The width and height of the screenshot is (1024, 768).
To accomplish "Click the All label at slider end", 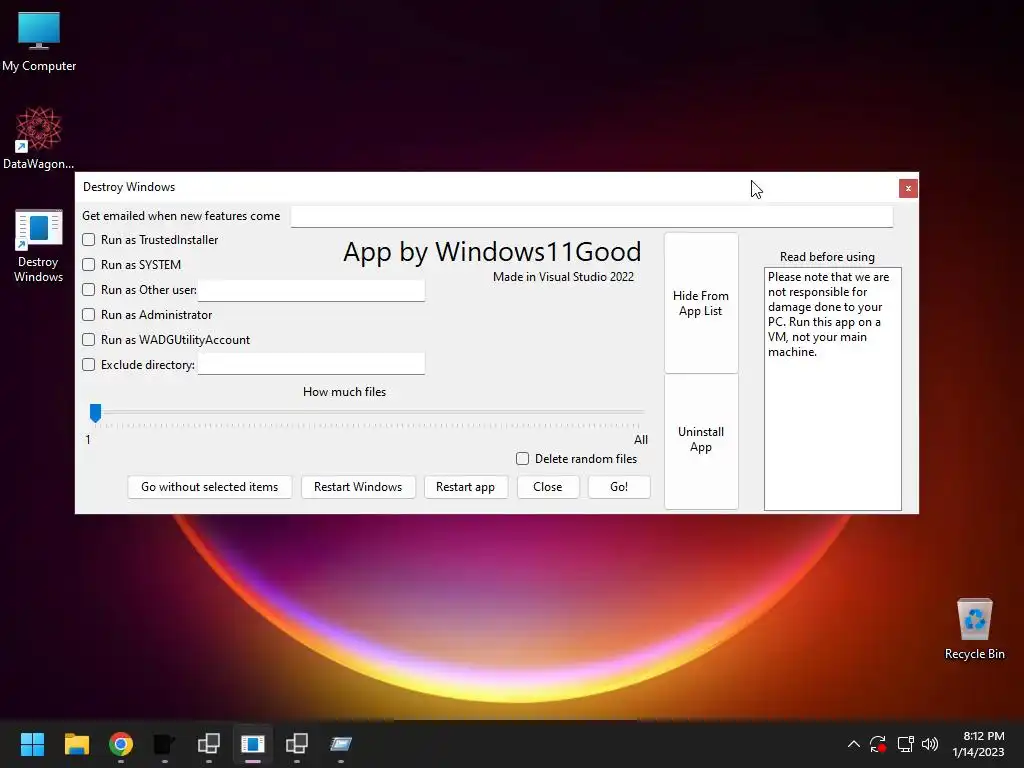I will 641,440.
